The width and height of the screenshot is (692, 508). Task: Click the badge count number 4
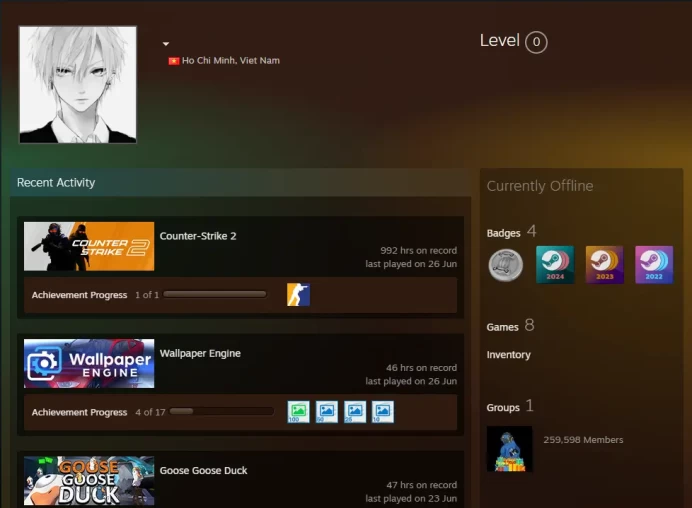point(532,231)
